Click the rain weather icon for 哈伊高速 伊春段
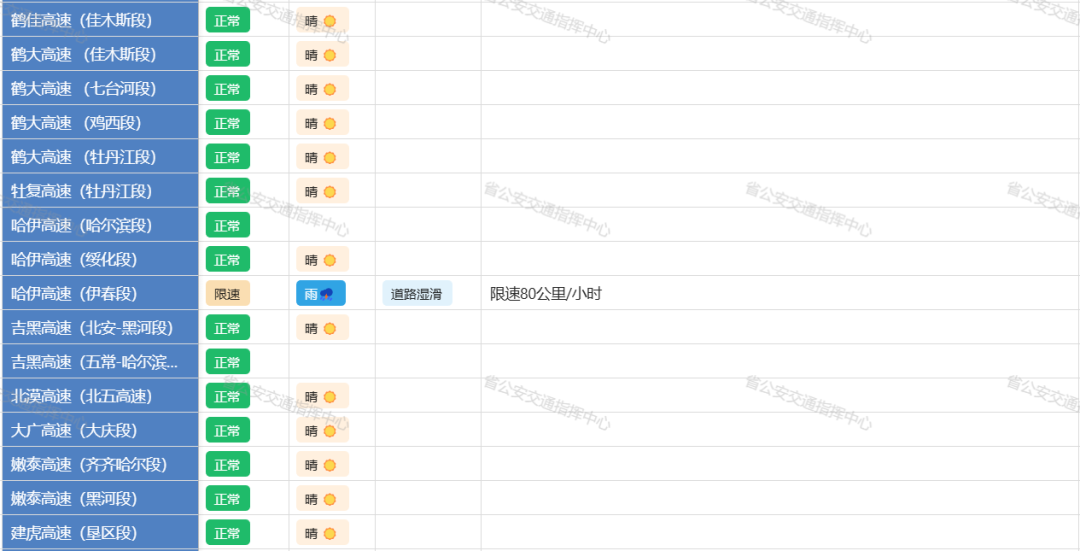This screenshot has height=551, width=1080. tap(326, 295)
